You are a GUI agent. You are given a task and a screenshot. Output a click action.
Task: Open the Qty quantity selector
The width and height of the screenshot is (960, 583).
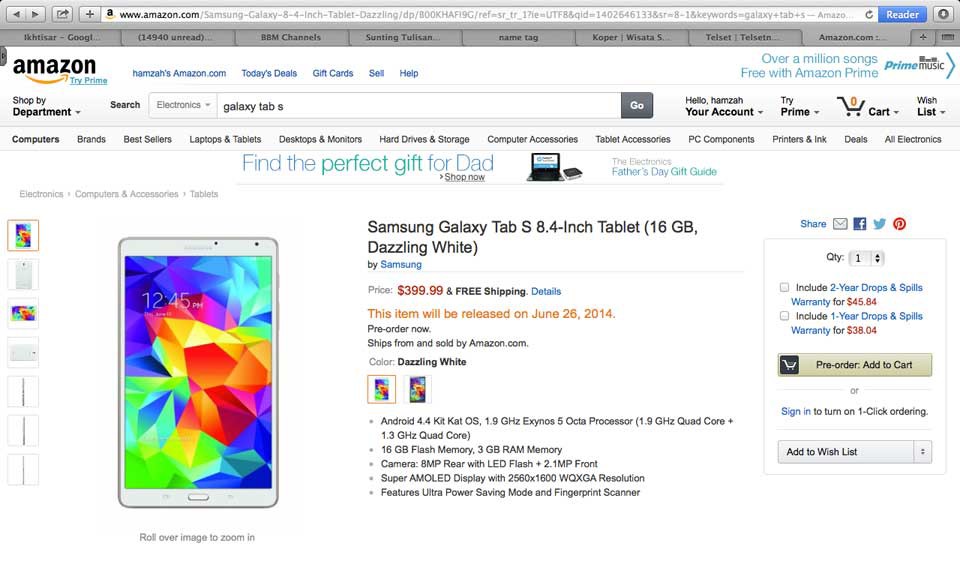(x=868, y=257)
